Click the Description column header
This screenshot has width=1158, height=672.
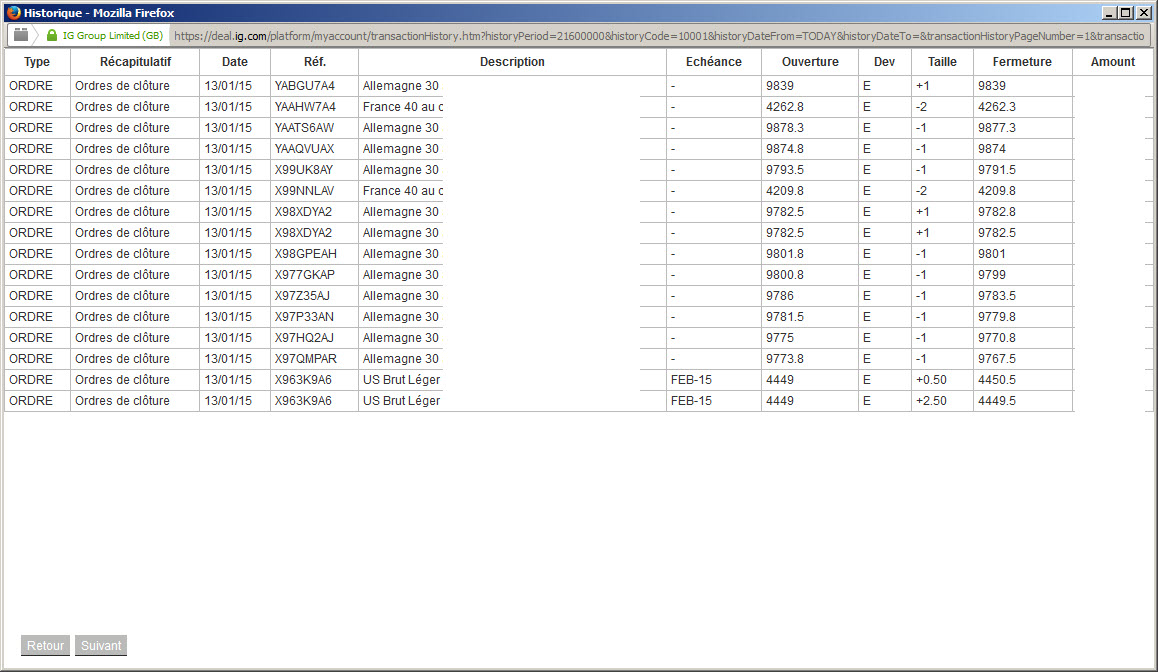tap(512, 62)
